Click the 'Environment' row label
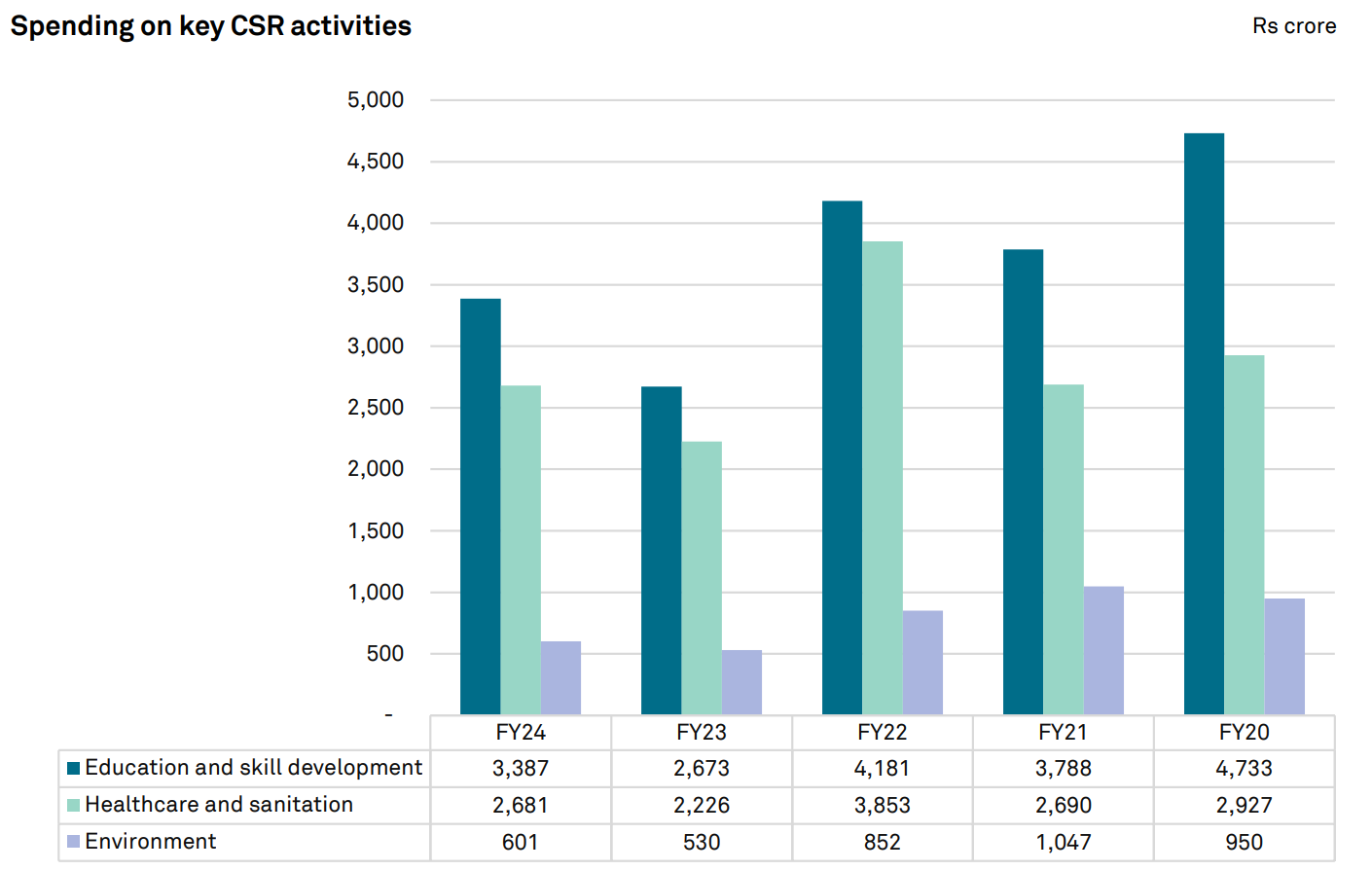The height and width of the screenshot is (871, 1372). (151, 842)
